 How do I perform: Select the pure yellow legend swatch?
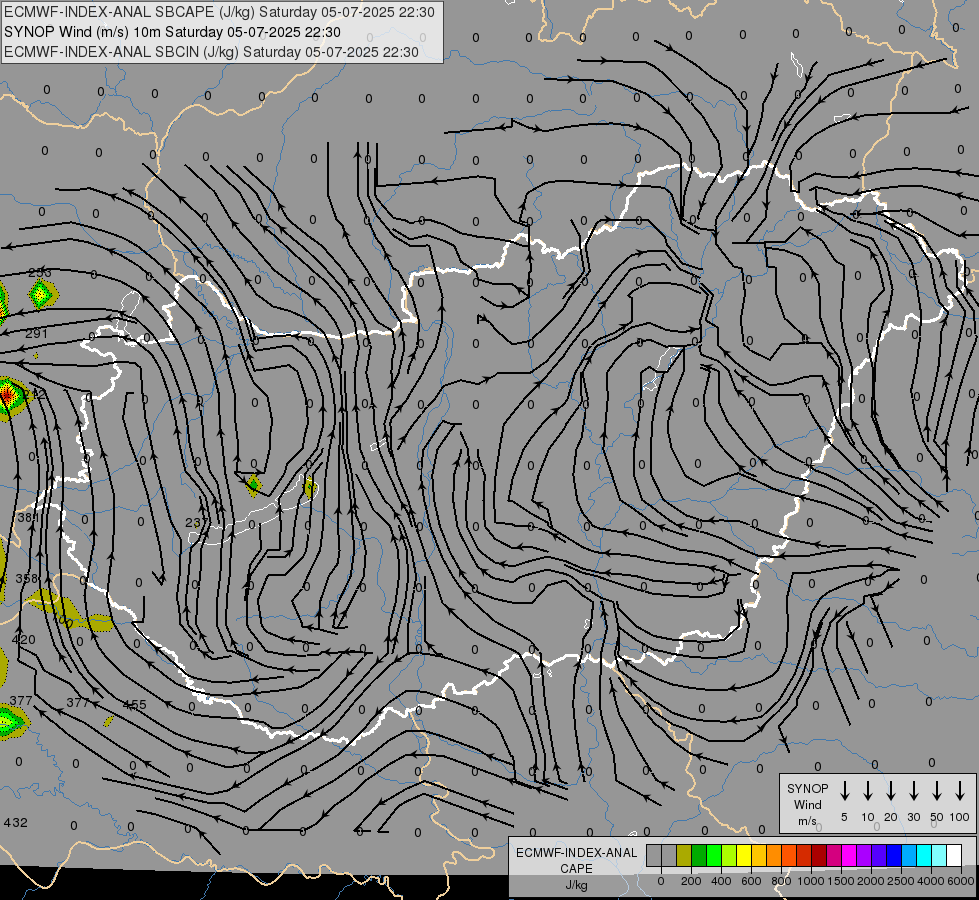pos(744,855)
